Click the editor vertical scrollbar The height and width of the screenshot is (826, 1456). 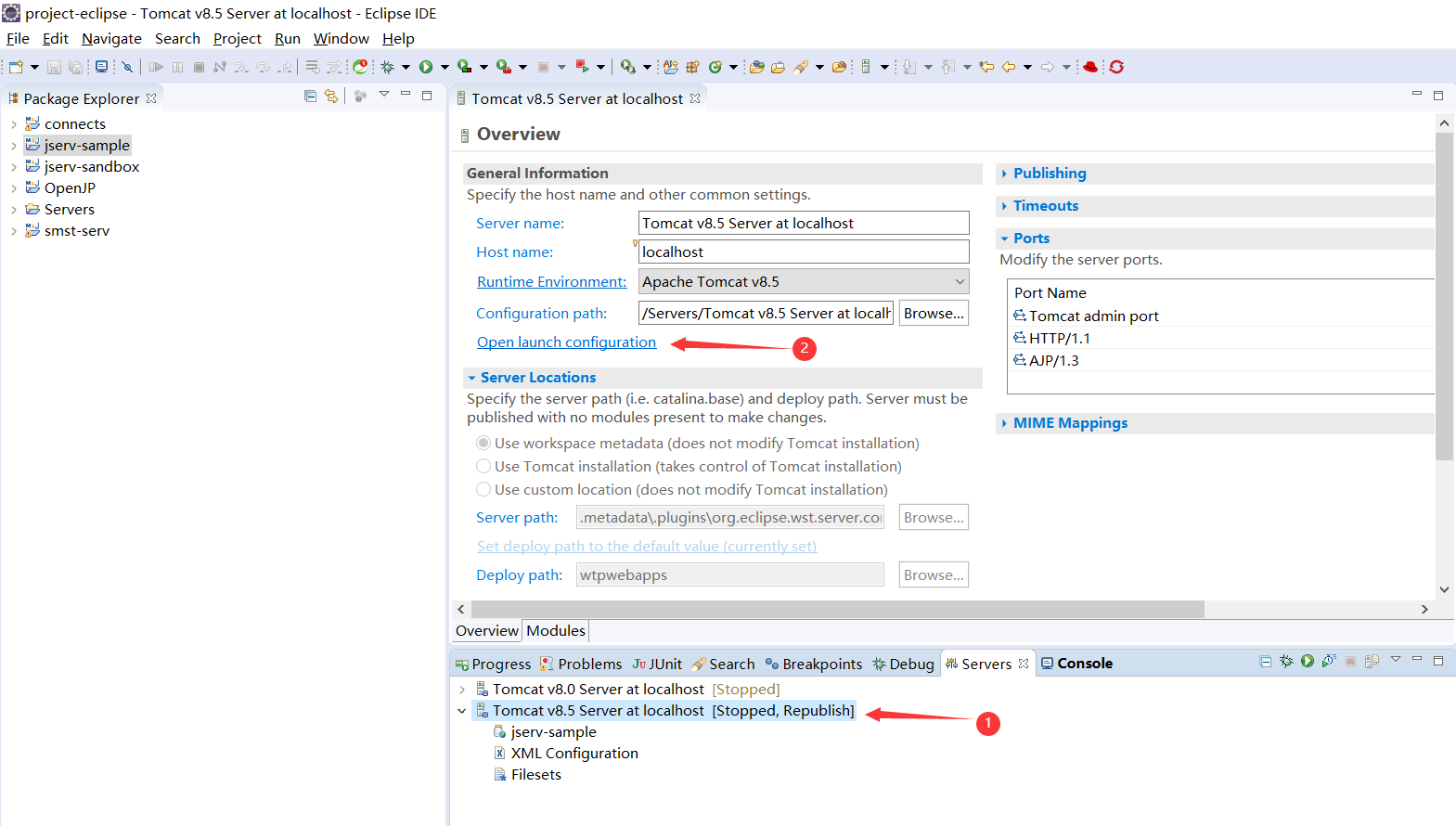tap(1444, 297)
